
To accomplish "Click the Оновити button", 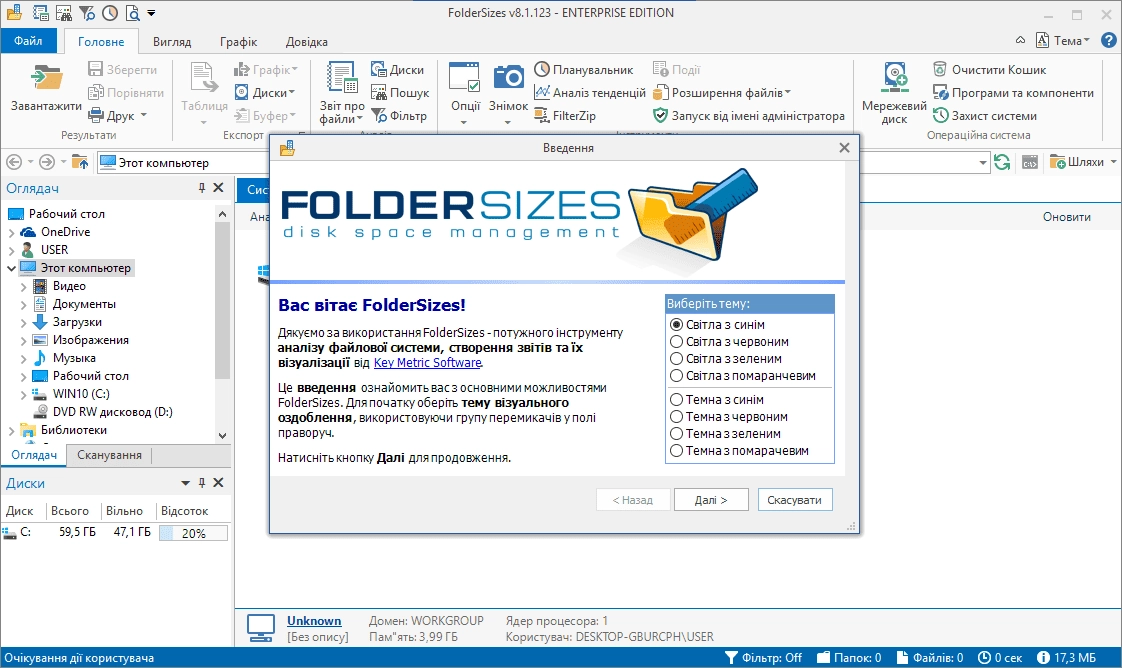I will pos(1066,217).
